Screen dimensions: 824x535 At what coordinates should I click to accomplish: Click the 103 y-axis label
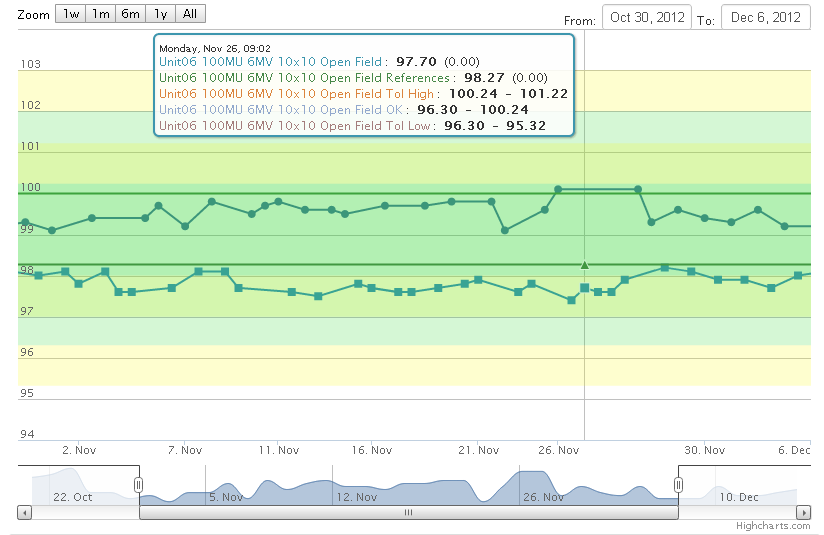30,64
